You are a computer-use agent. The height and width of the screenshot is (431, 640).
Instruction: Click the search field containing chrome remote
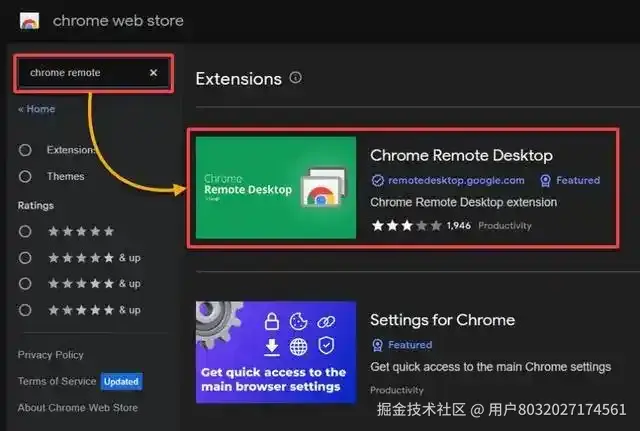coord(93,73)
